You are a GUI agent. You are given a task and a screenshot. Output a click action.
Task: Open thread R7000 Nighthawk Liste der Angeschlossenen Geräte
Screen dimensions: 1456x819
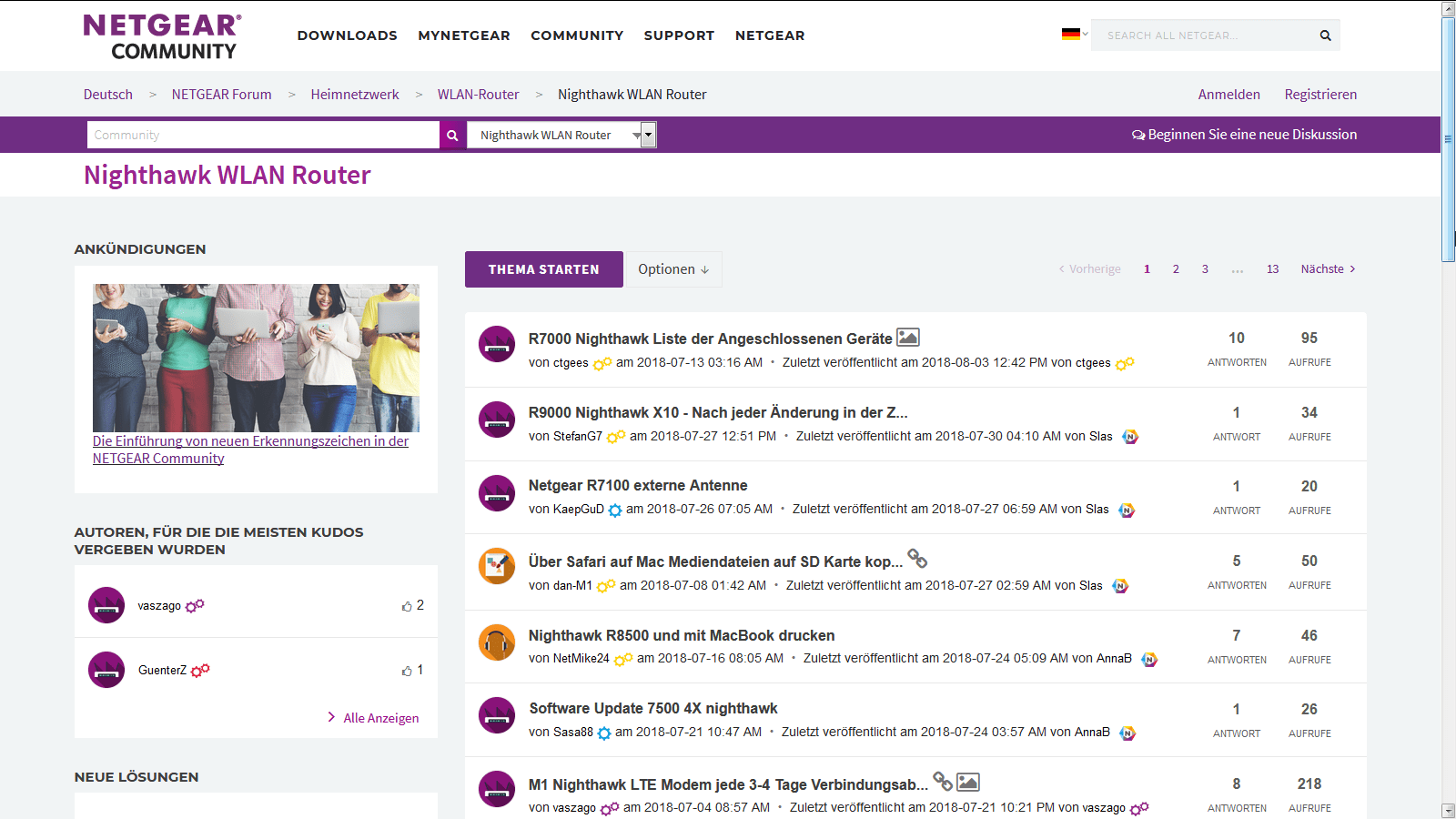(x=710, y=339)
